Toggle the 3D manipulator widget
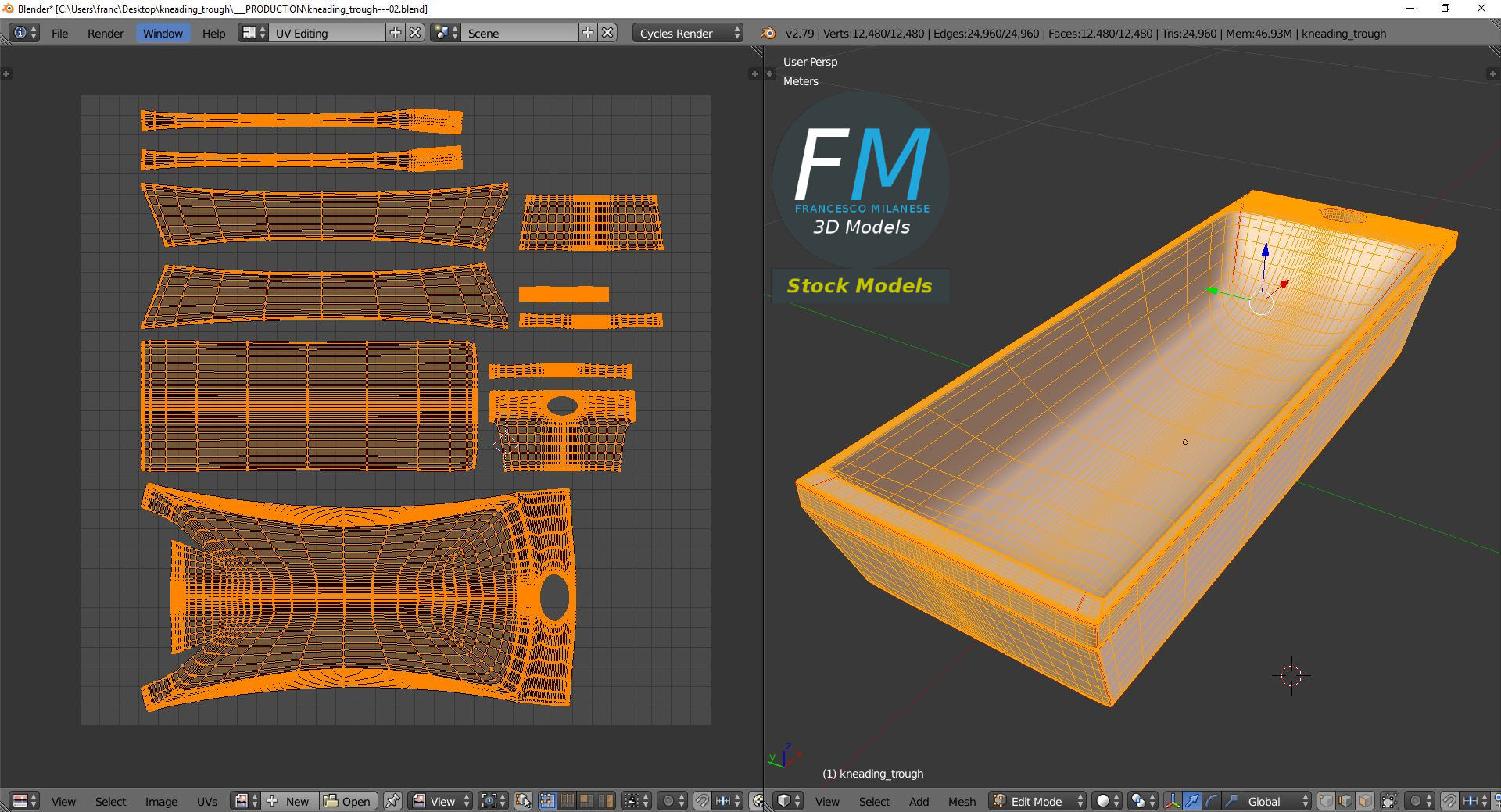Viewport: 1501px width, 812px height. tap(1172, 801)
